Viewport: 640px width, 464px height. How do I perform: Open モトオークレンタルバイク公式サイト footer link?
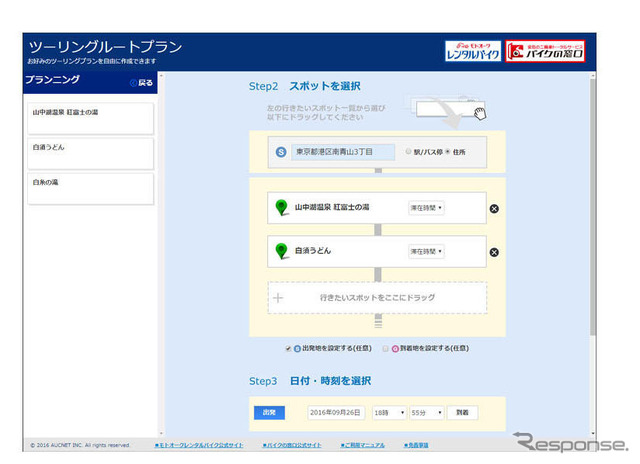click(x=199, y=445)
